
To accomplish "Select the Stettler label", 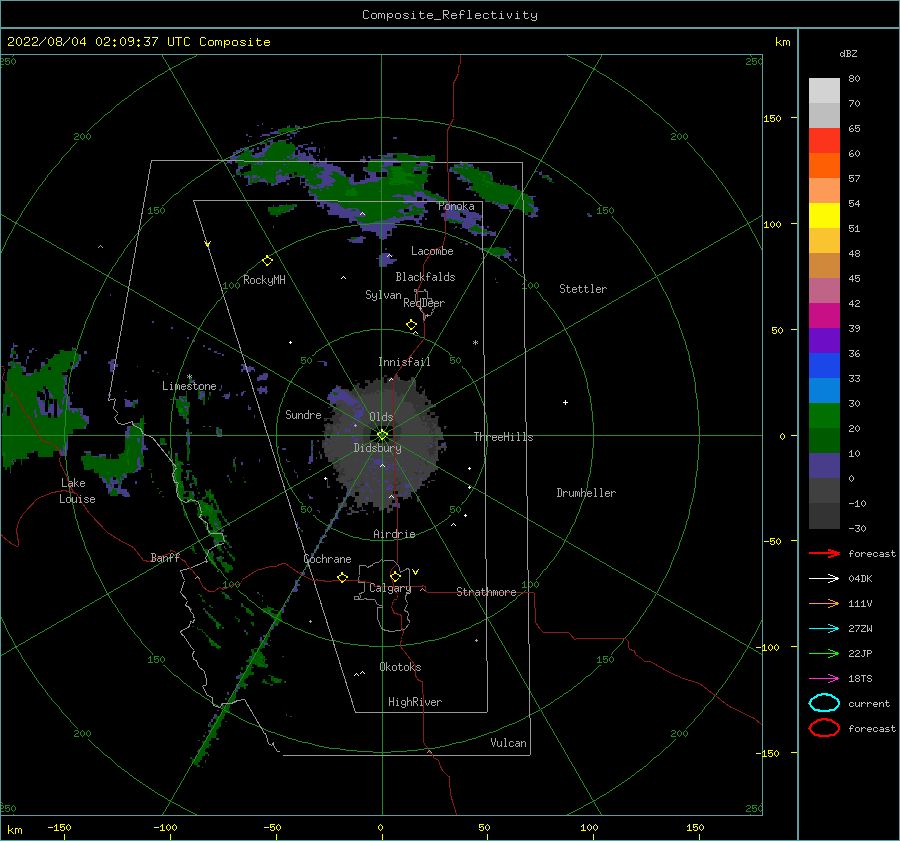I will coord(583,289).
